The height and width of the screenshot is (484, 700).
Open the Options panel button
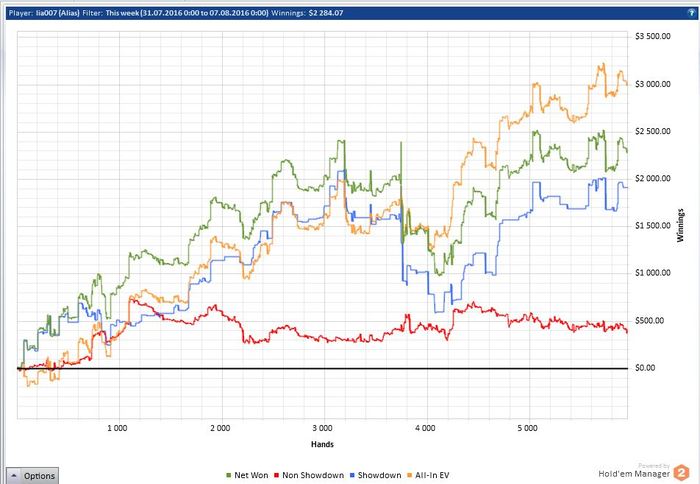tap(32, 476)
